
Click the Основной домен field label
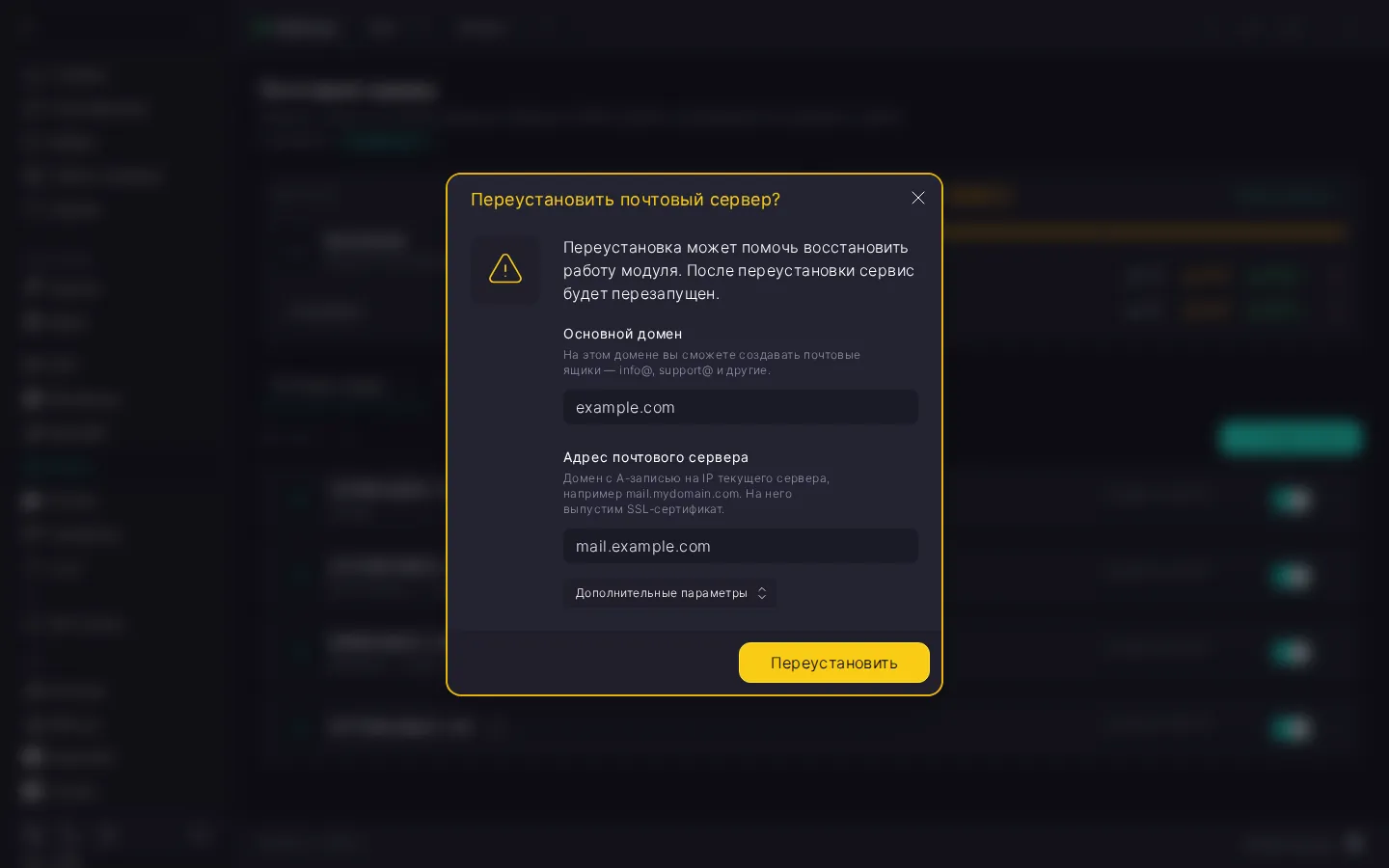click(622, 334)
